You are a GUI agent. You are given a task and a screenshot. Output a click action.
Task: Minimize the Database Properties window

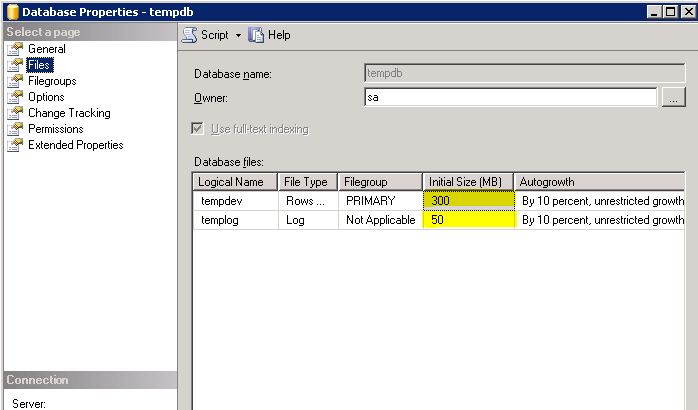[x=653, y=12]
